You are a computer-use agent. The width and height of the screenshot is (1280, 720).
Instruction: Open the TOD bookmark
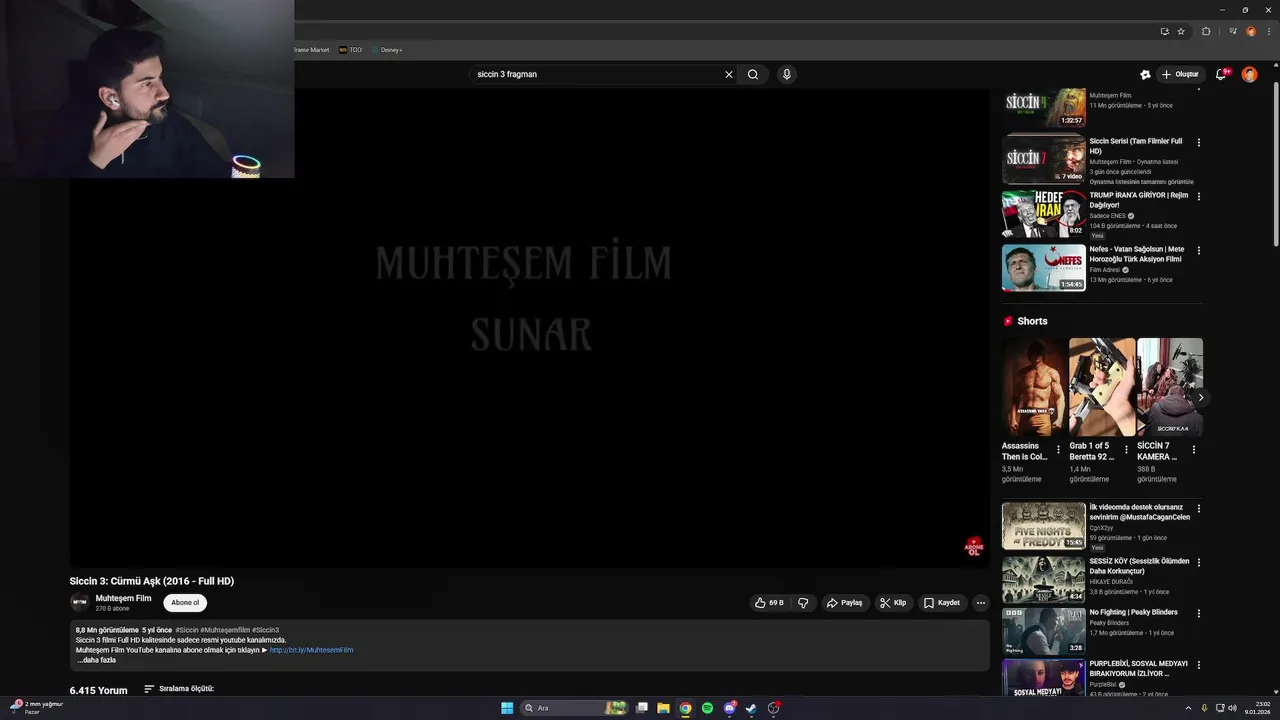[x=350, y=50]
